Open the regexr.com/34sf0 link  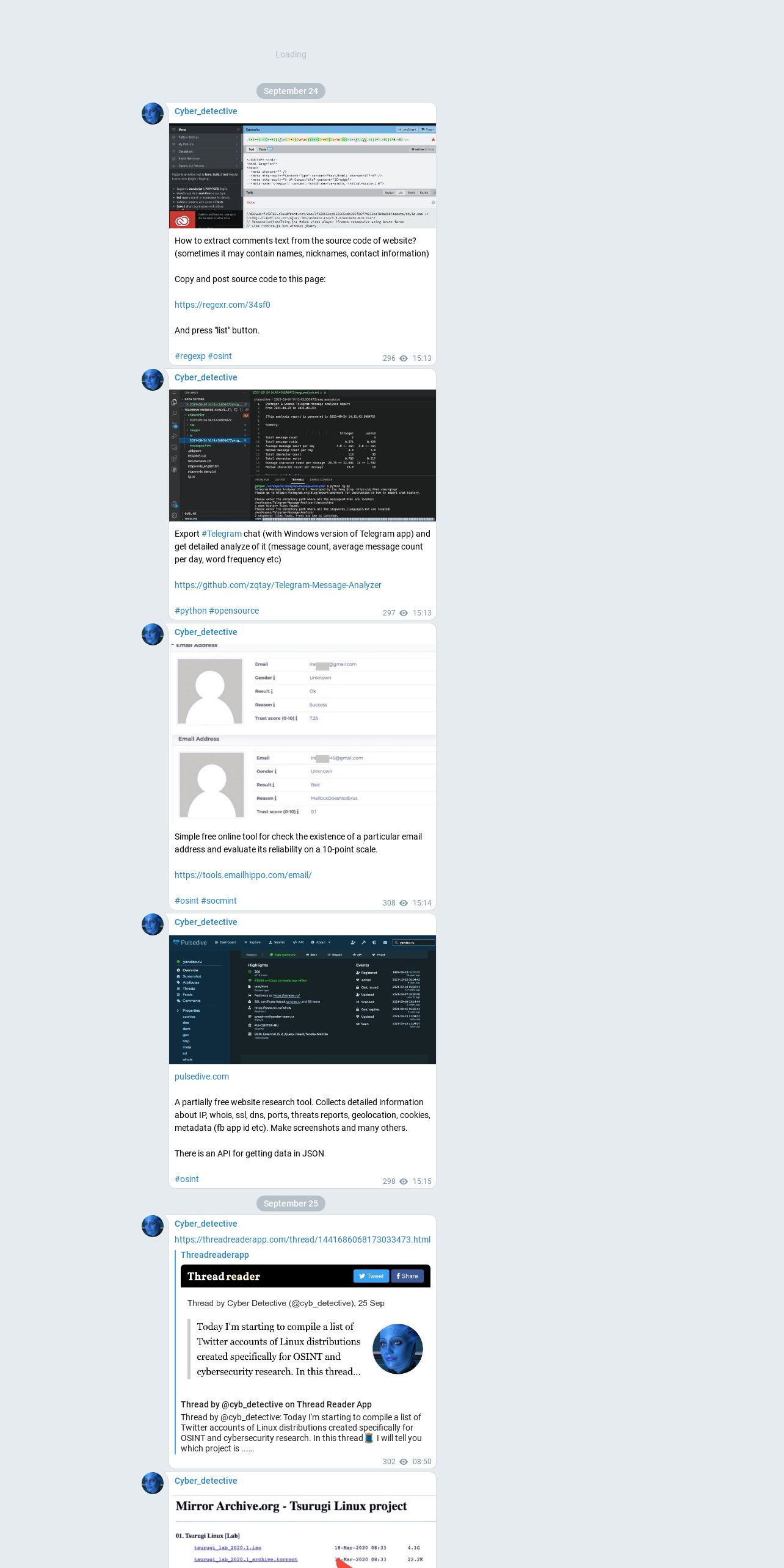tap(222, 305)
